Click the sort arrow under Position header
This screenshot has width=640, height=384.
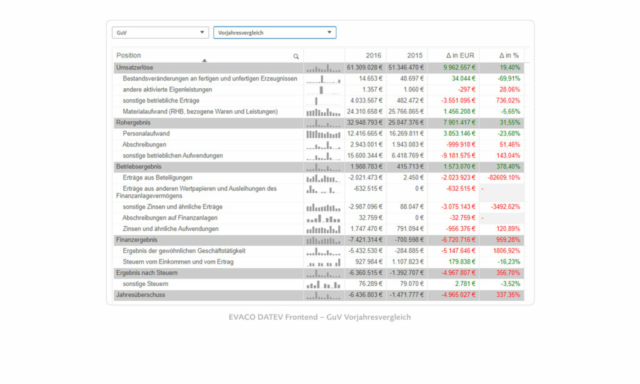click(x=204, y=60)
